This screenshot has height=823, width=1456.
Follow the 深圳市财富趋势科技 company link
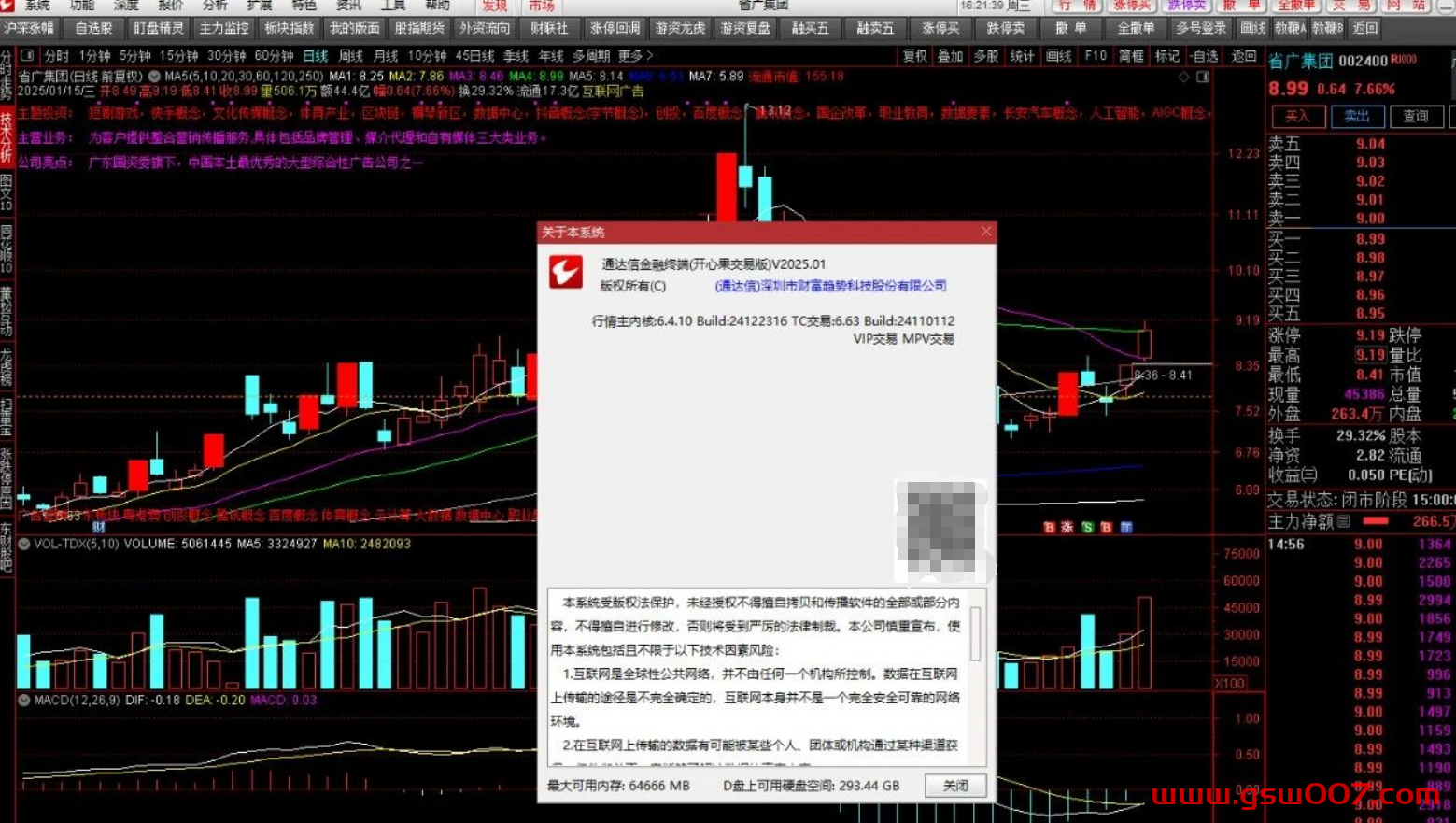point(830,286)
